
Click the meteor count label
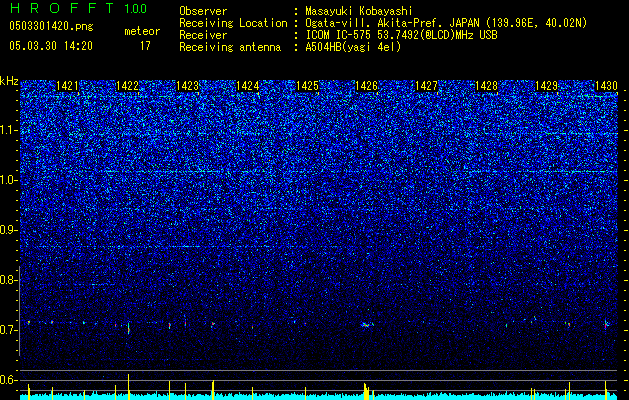coord(142,31)
